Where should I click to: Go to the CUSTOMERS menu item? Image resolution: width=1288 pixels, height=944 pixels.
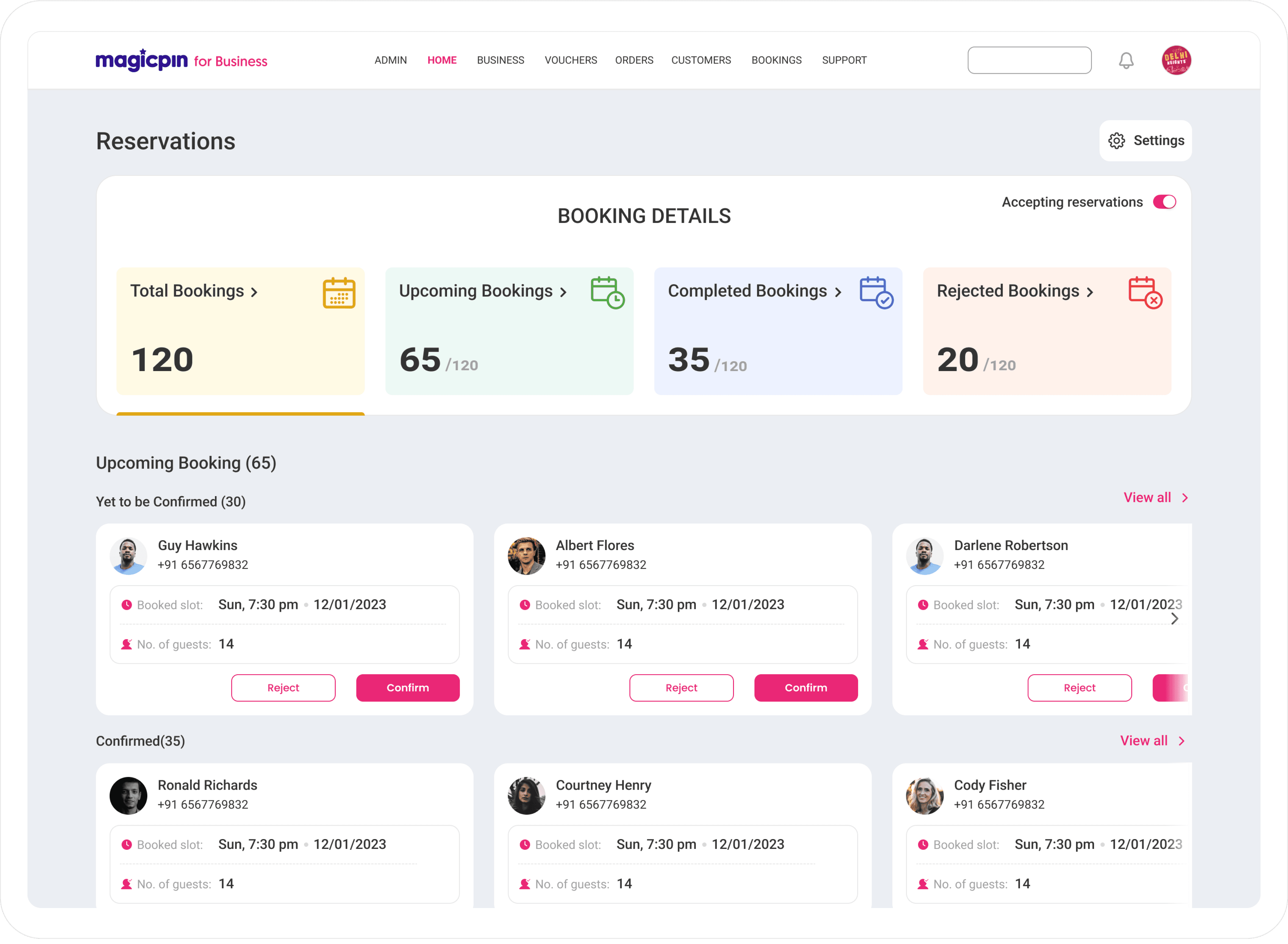tap(701, 60)
